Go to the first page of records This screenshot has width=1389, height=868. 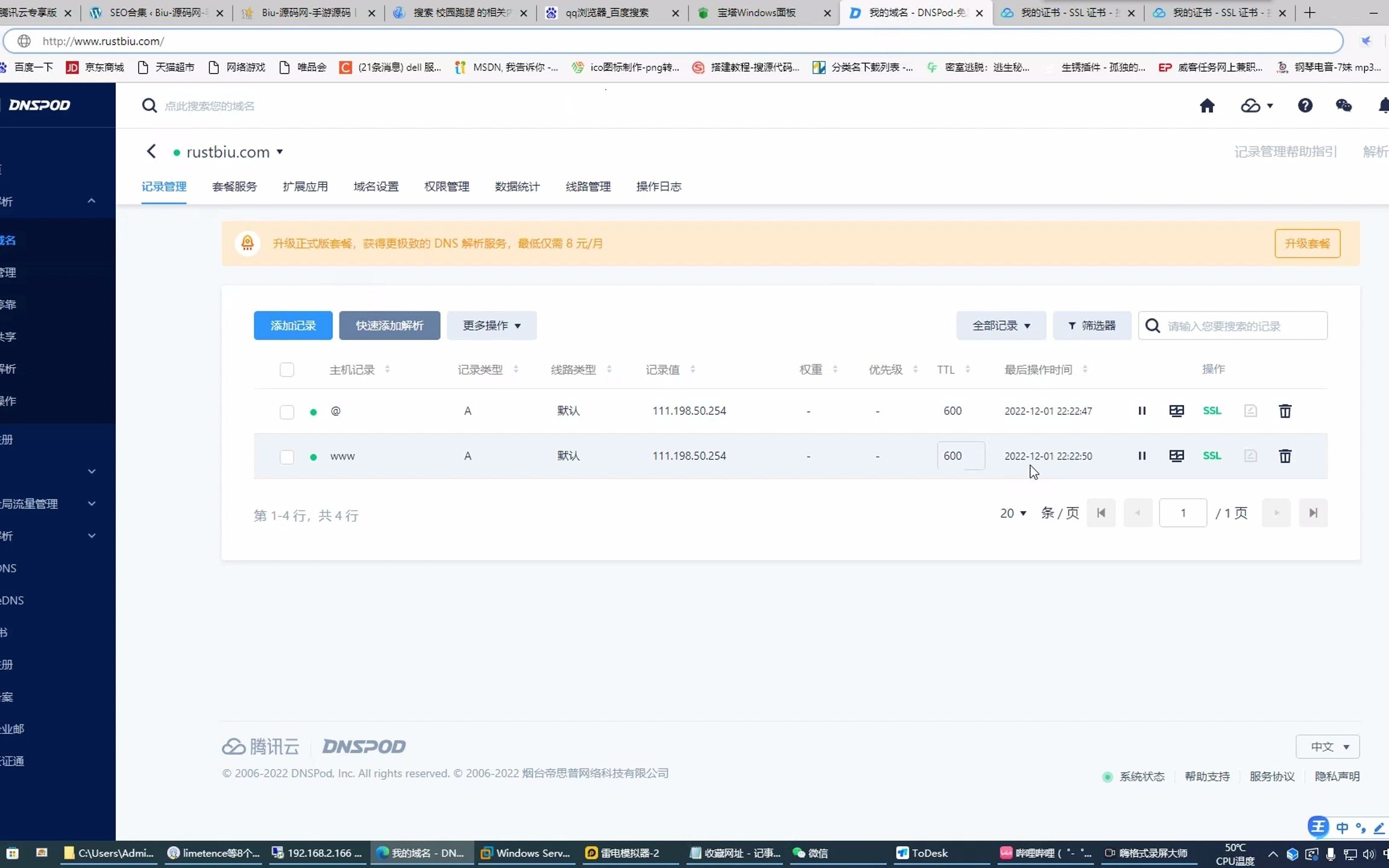pyautogui.click(x=1101, y=513)
